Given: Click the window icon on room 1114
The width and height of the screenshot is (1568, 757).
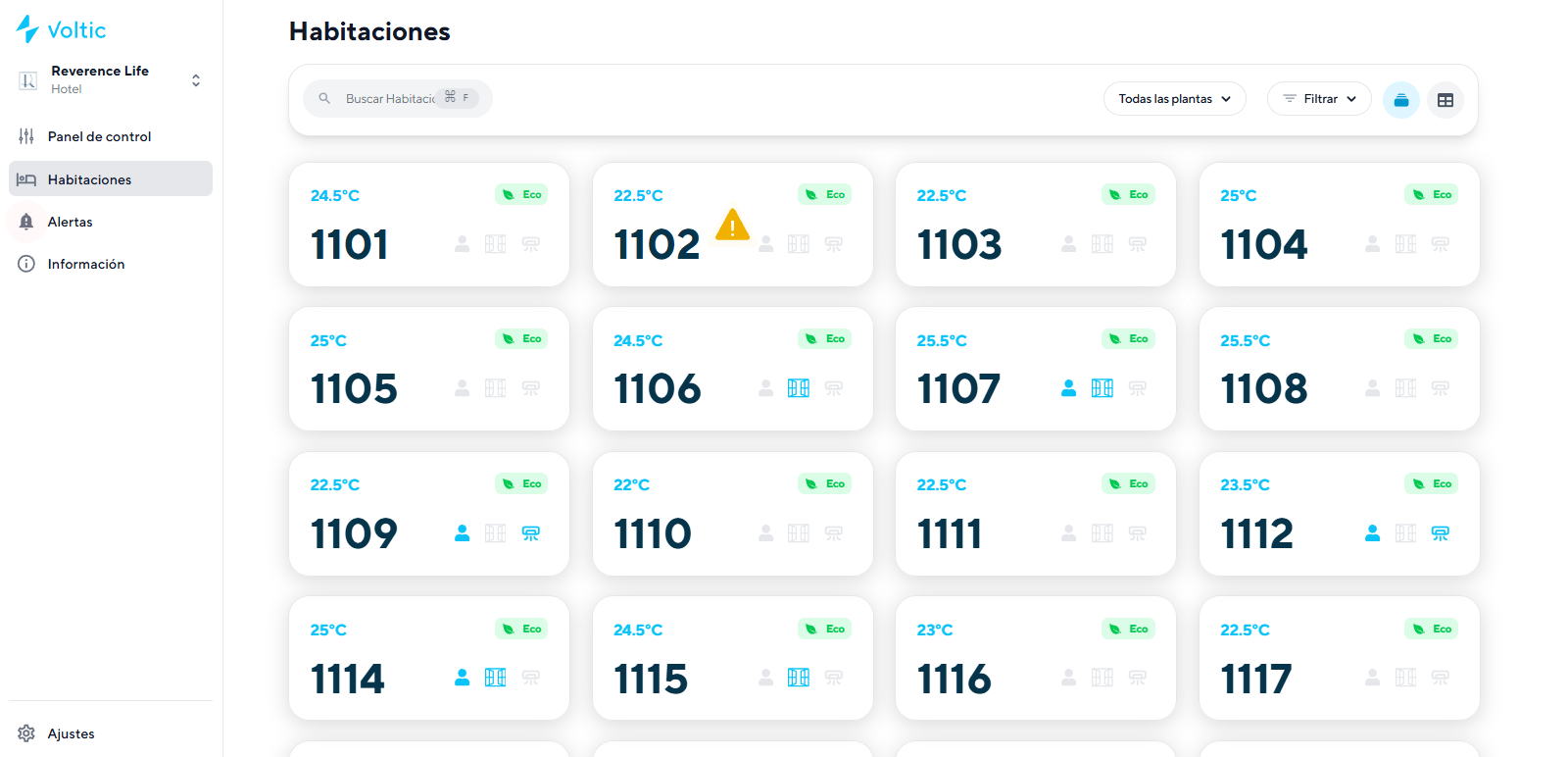Looking at the screenshot, I should click(x=496, y=678).
